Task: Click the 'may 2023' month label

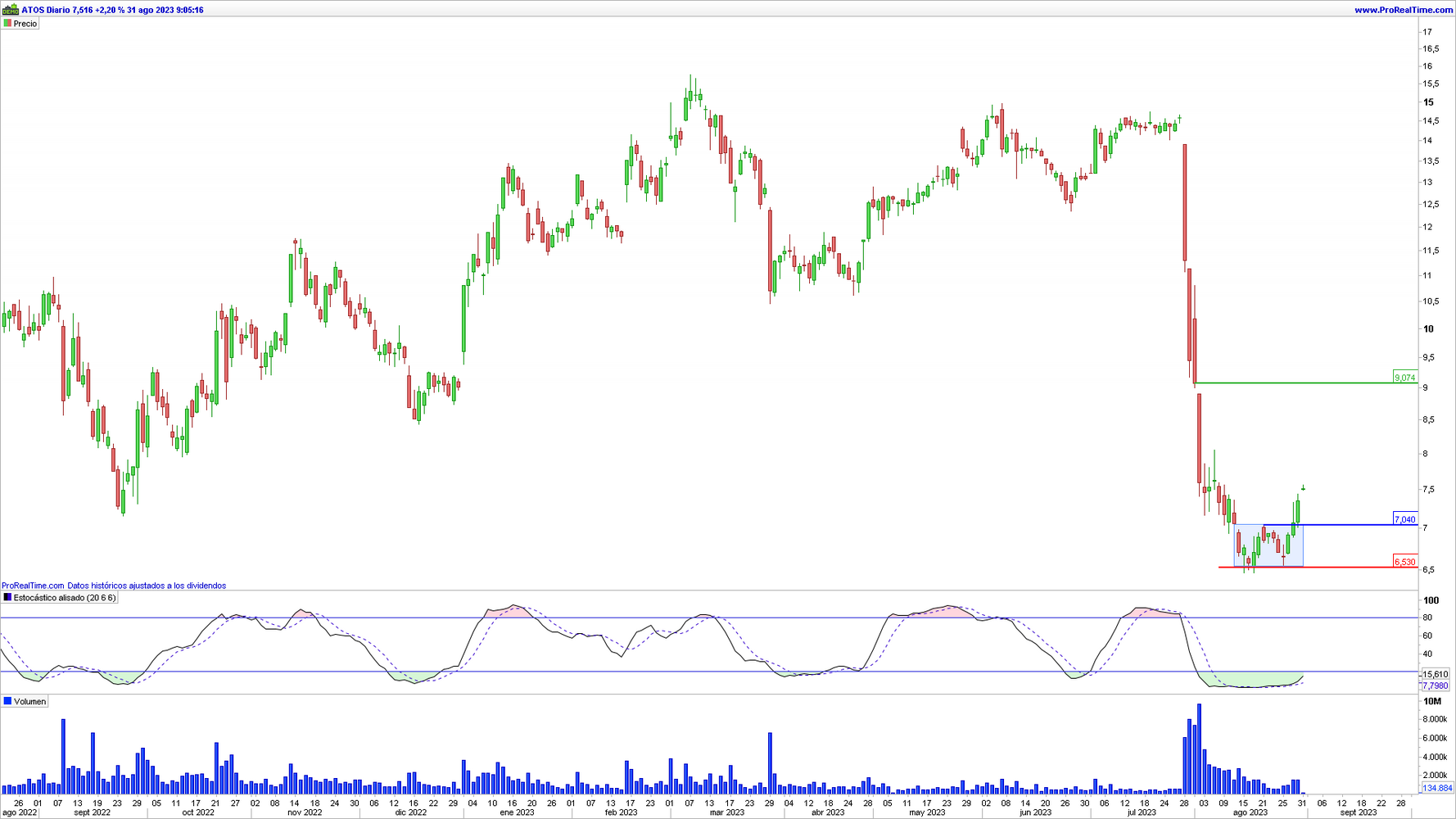Action: 927,812
